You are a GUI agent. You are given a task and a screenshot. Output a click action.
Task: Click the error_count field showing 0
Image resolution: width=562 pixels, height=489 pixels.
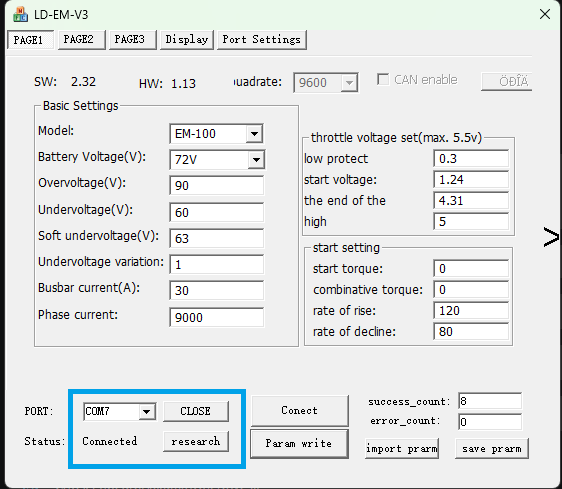click(x=490, y=422)
